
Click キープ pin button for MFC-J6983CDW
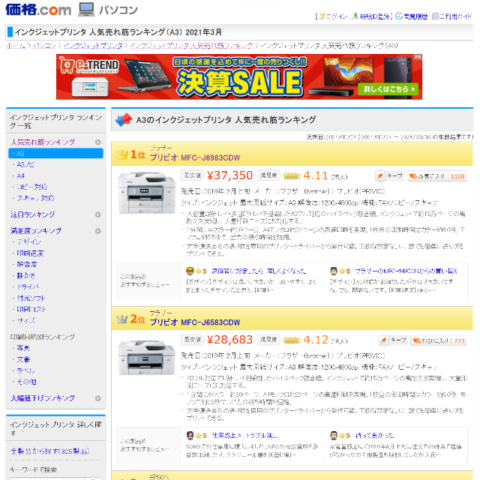[390, 176]
